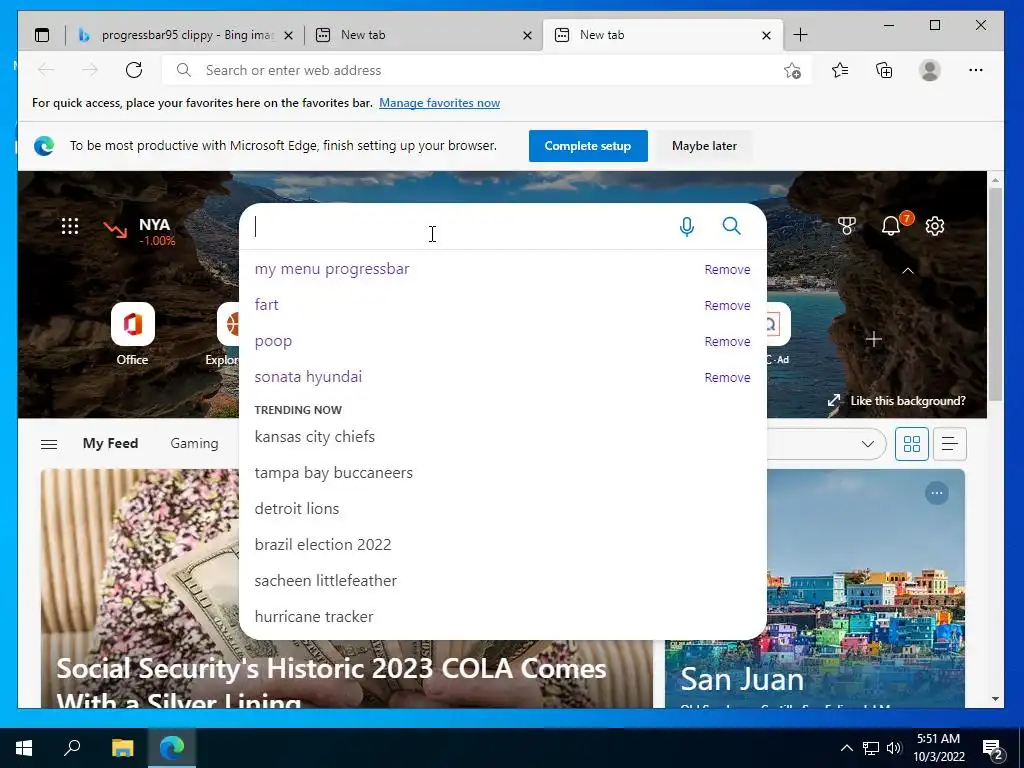Click the Complete setup button
This screenshot has width=1024, height=768.
tap(588, 146)
